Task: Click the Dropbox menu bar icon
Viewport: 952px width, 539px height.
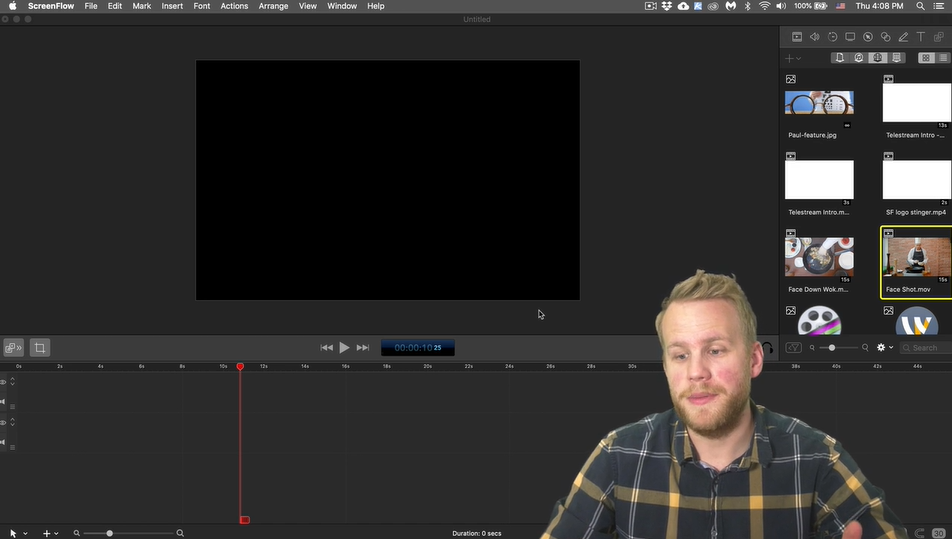Action: click(667, 6)
